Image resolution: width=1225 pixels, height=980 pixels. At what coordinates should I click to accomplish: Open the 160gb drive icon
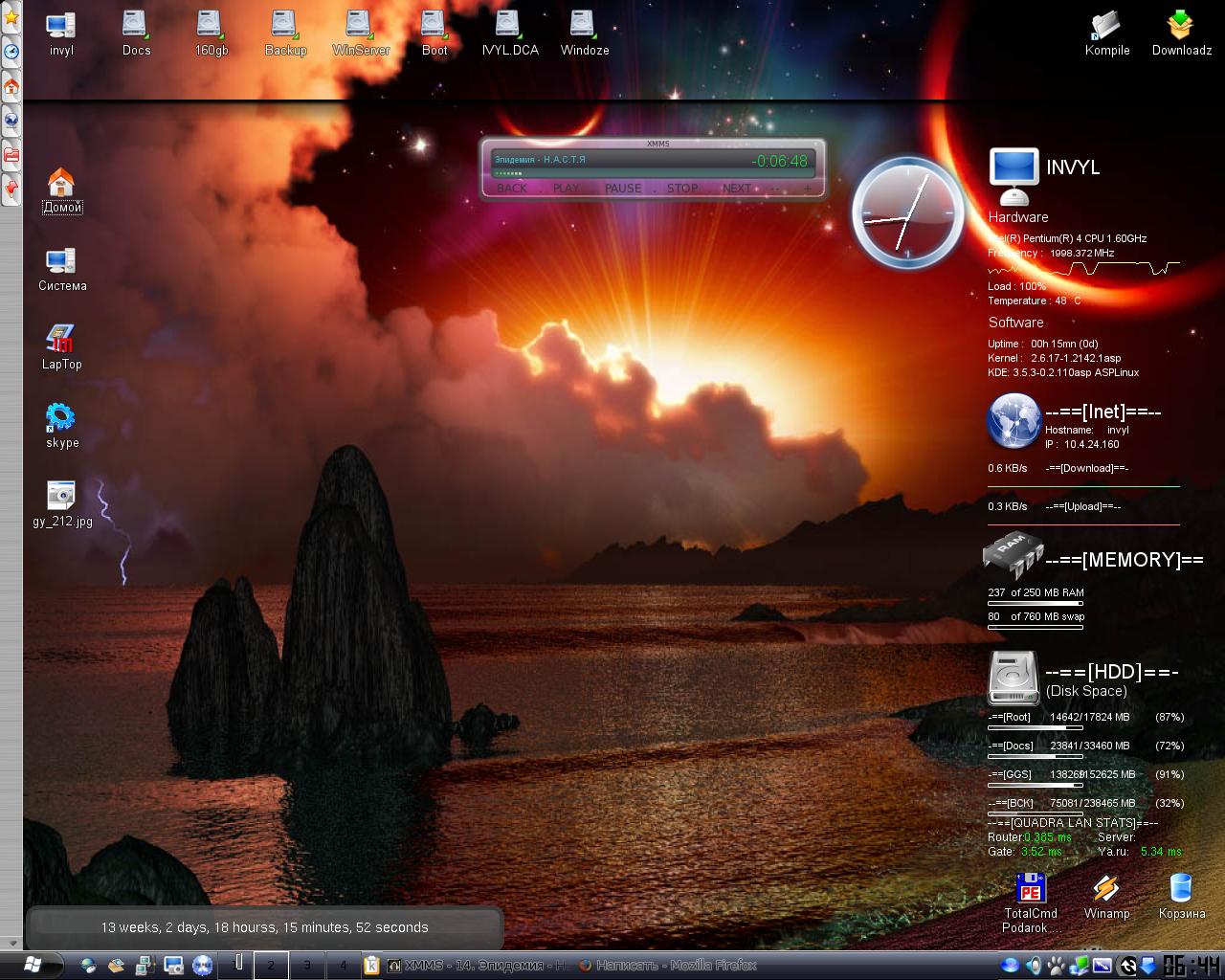211,32
